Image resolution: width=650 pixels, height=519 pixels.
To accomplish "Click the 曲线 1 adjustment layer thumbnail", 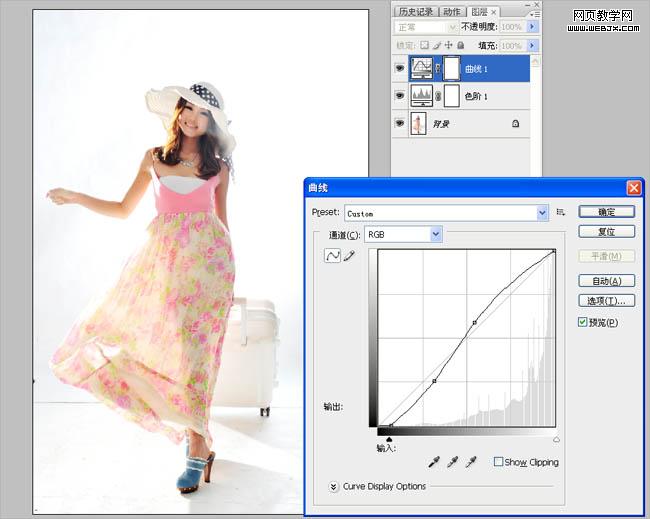I will click(421, 68).
